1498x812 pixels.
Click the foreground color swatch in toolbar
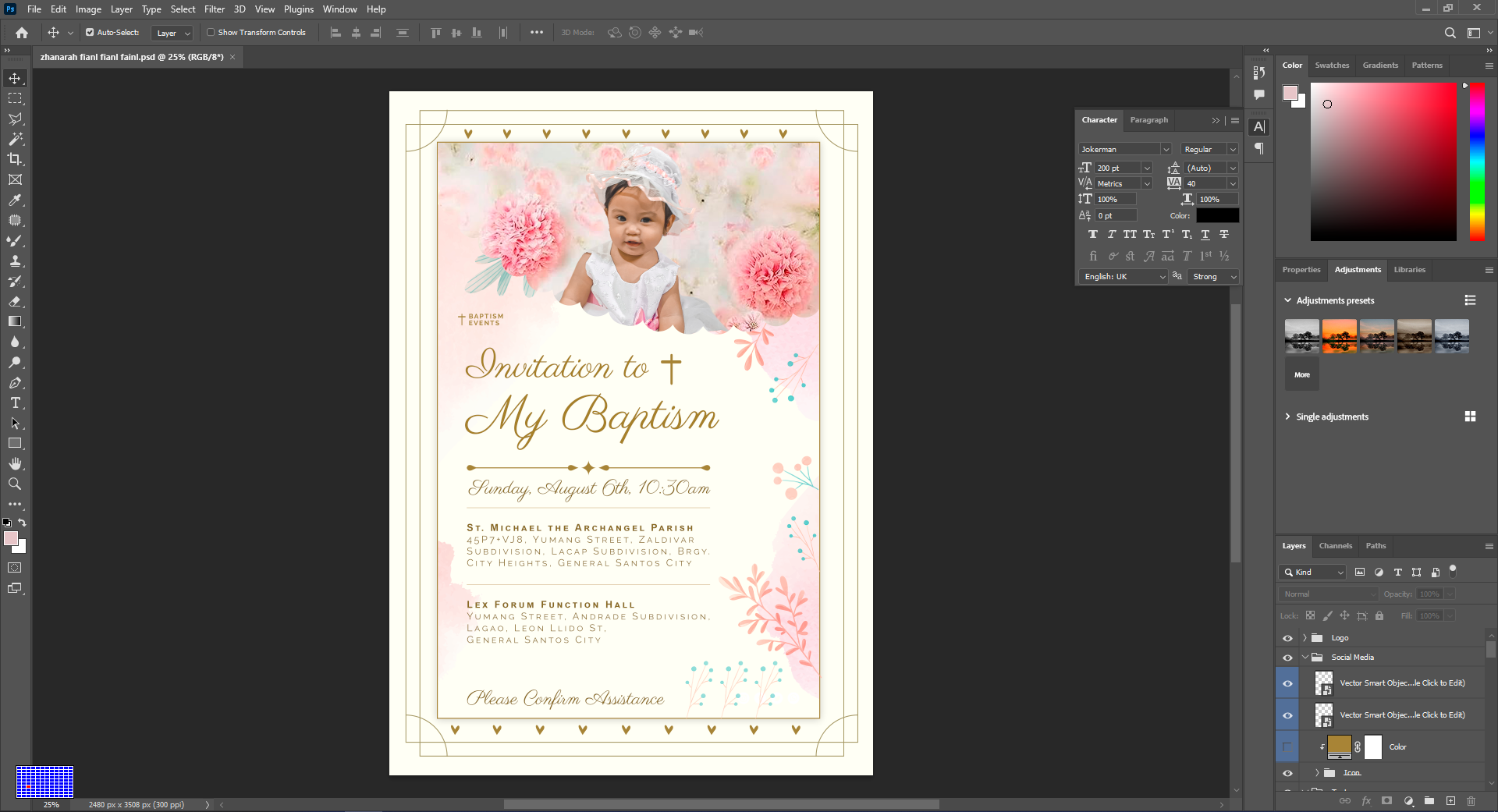tap(10, 538)
